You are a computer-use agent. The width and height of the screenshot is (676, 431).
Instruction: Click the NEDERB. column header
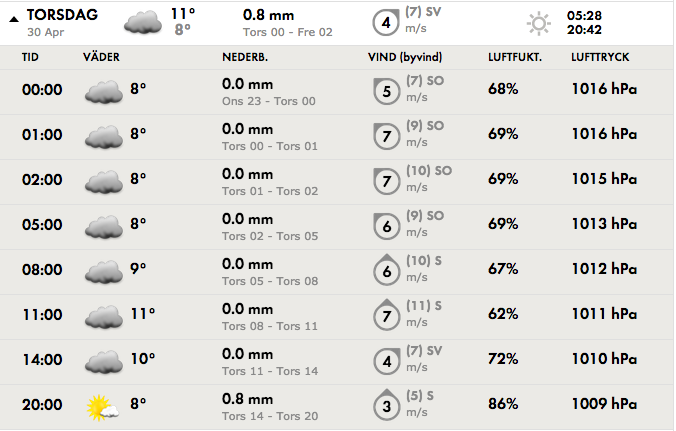(x=245, y=57)
